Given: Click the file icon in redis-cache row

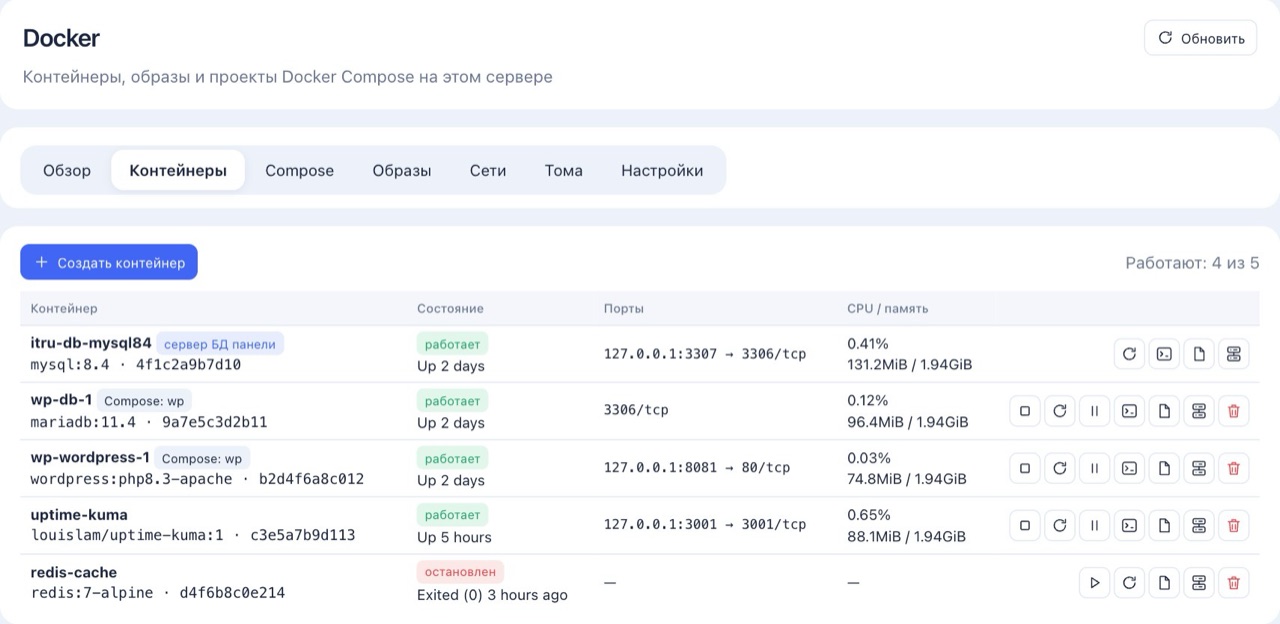Looking at the screenshot, I should click(x=1164, y=582).
